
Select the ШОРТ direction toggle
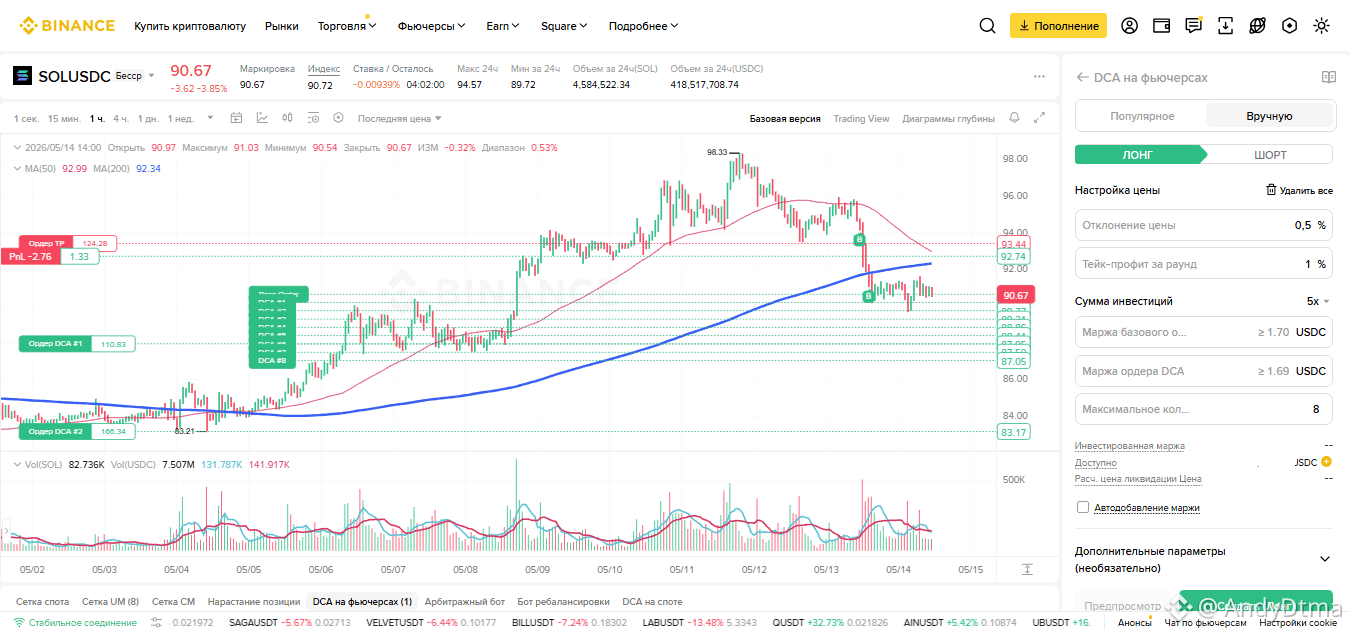pyautogui.click(x=1270, y=155)
